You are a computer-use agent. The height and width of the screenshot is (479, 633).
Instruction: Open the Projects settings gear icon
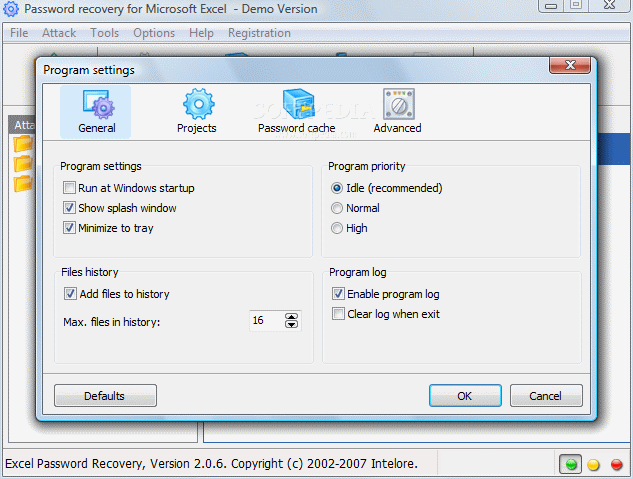point(199,104)
